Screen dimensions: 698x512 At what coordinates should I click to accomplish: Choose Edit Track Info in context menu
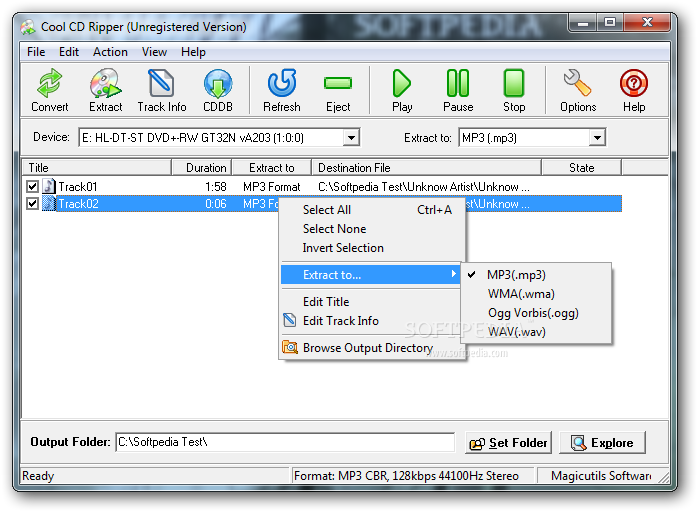click(x=370, y=321)
